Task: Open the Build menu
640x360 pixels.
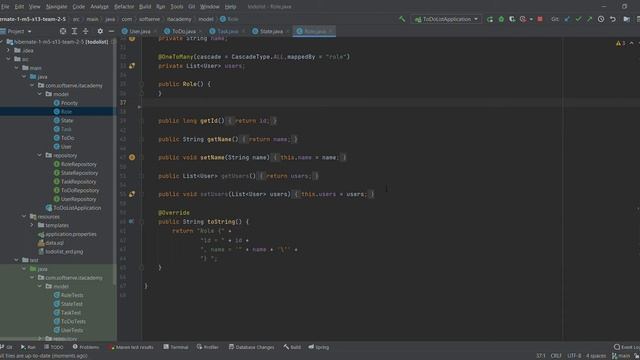Action: 145,7
